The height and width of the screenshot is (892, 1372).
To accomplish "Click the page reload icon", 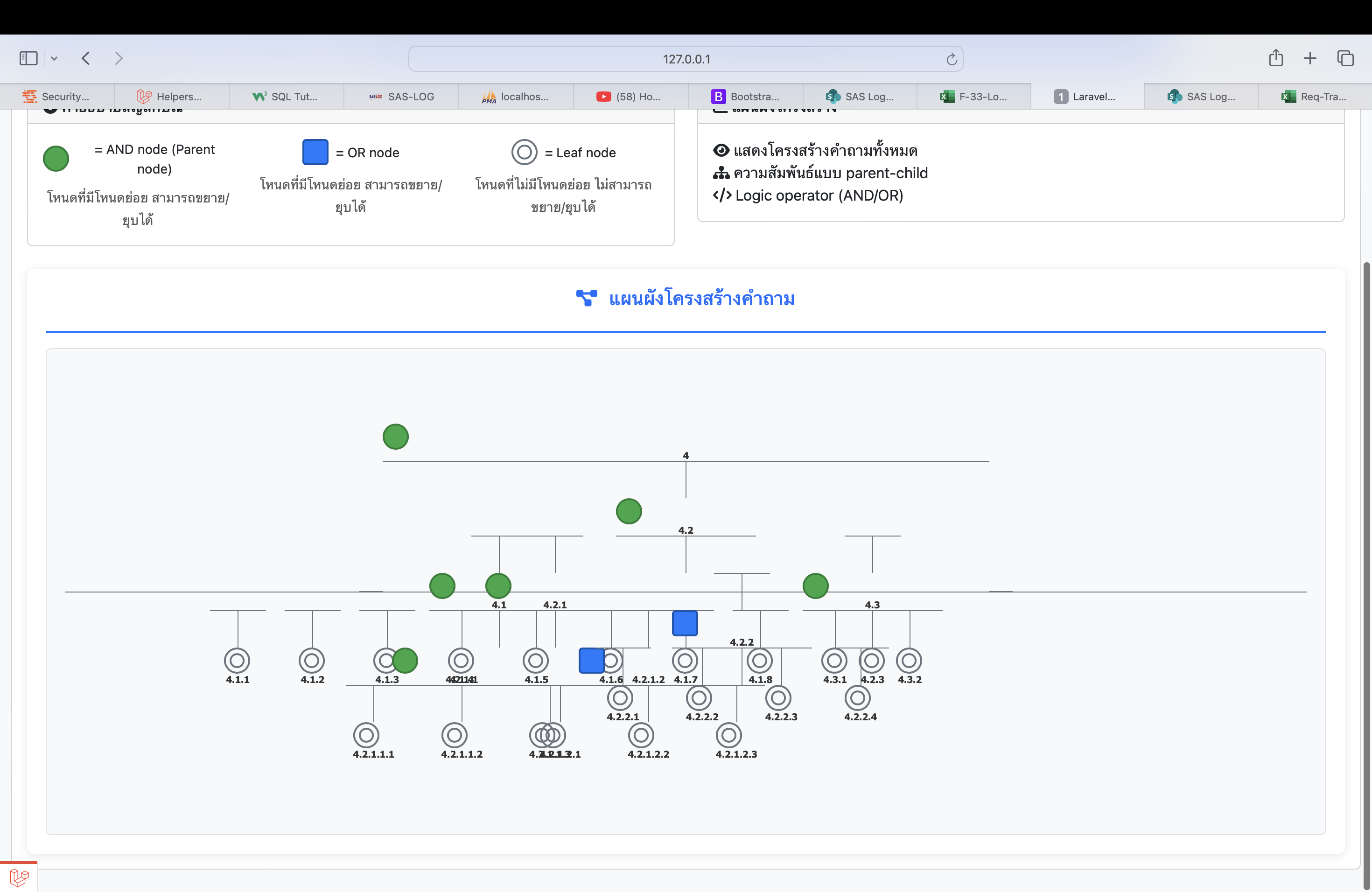I will click(x=951, y=59).
